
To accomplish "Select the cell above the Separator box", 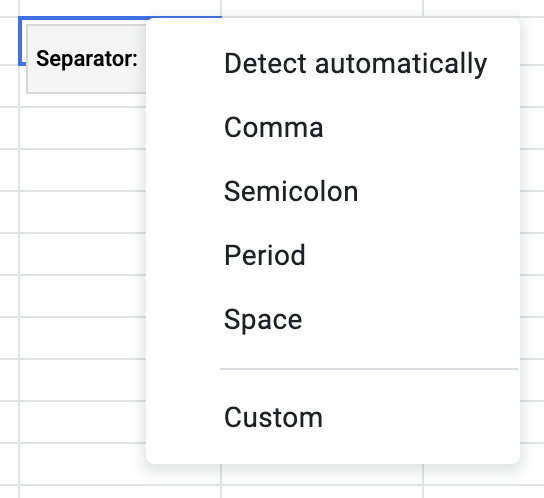I will pyautogui.click(x=120, y=8).
